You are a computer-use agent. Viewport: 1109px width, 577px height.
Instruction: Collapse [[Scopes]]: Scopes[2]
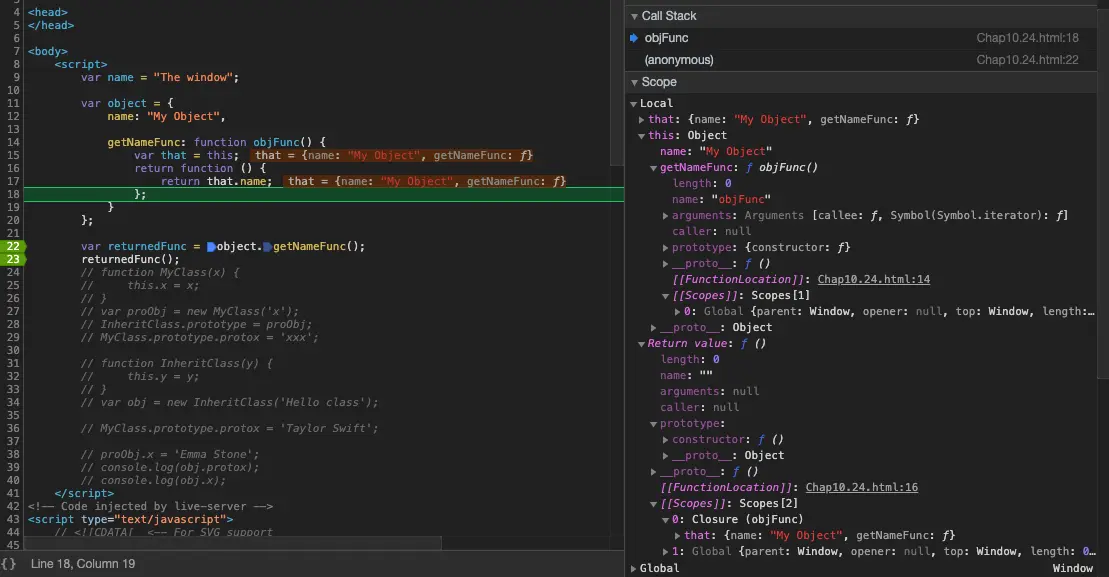[x=654, y=504]
